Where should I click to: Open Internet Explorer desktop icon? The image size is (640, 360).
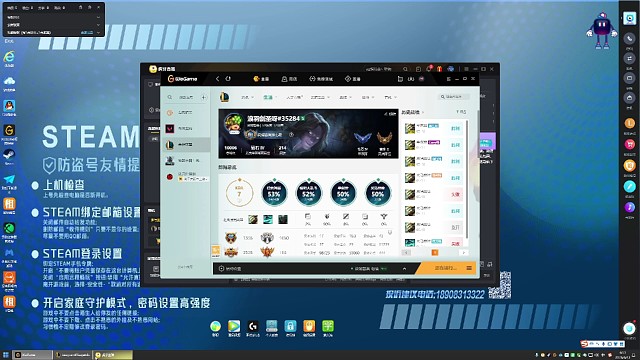pyautogui.click(x=9, y=57)
